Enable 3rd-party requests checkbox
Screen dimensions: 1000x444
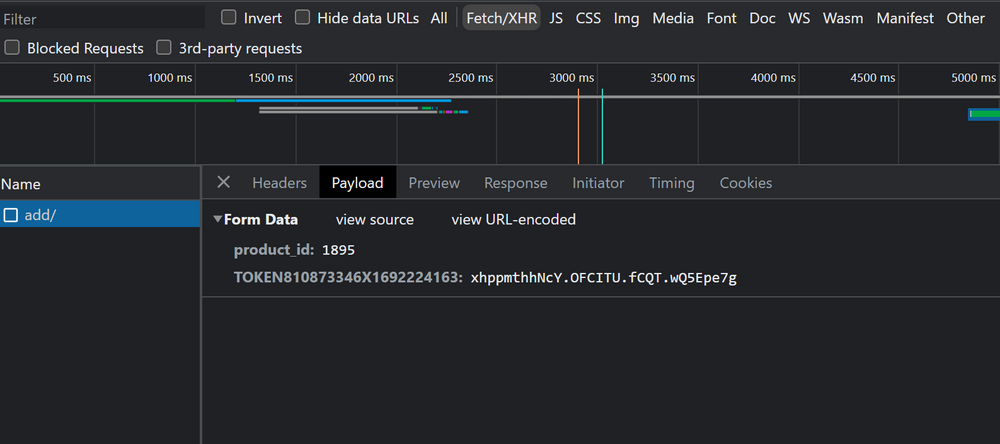[164, 48]
